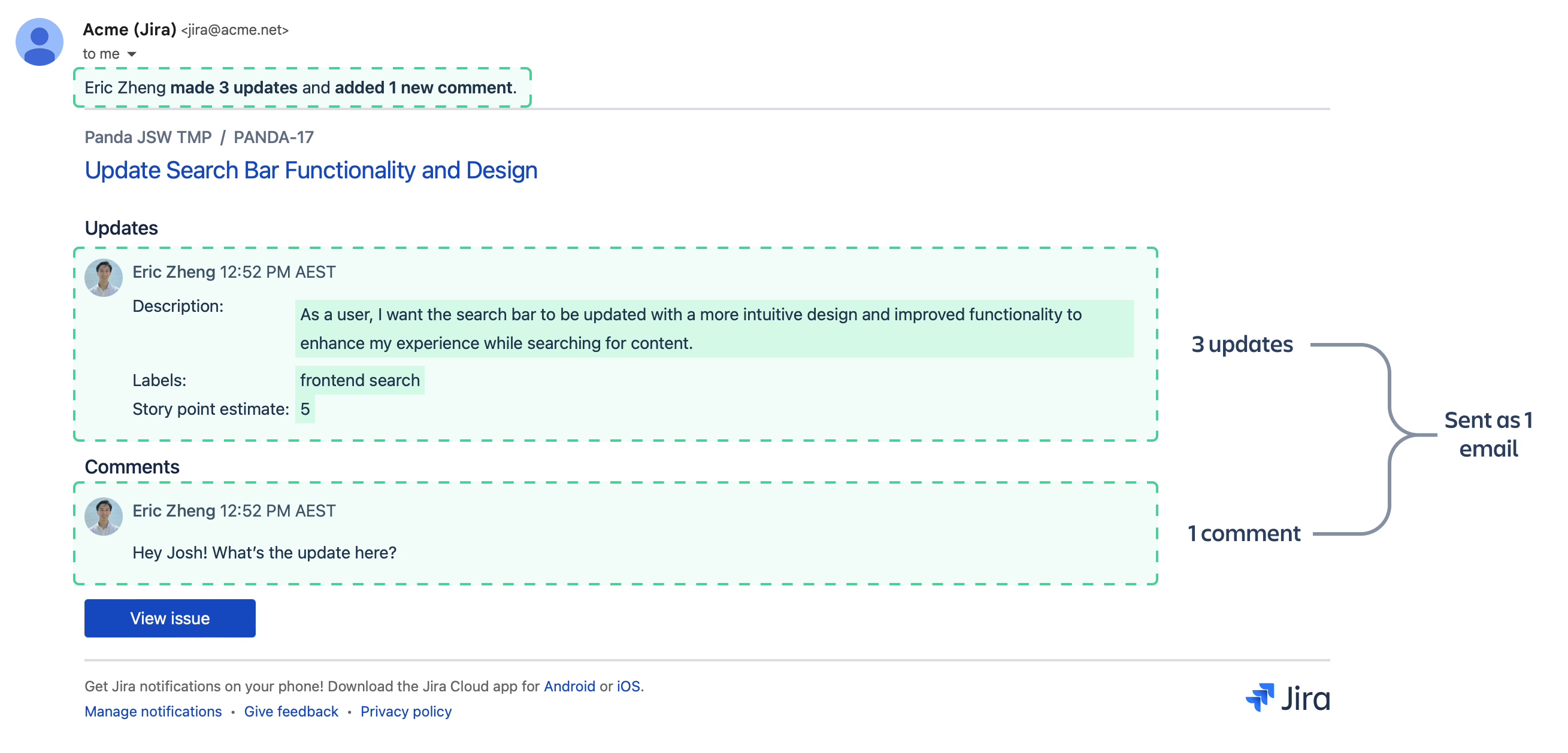Open the Panda JSW TMP project link
1568x753 pixels.
pos(148,137)
